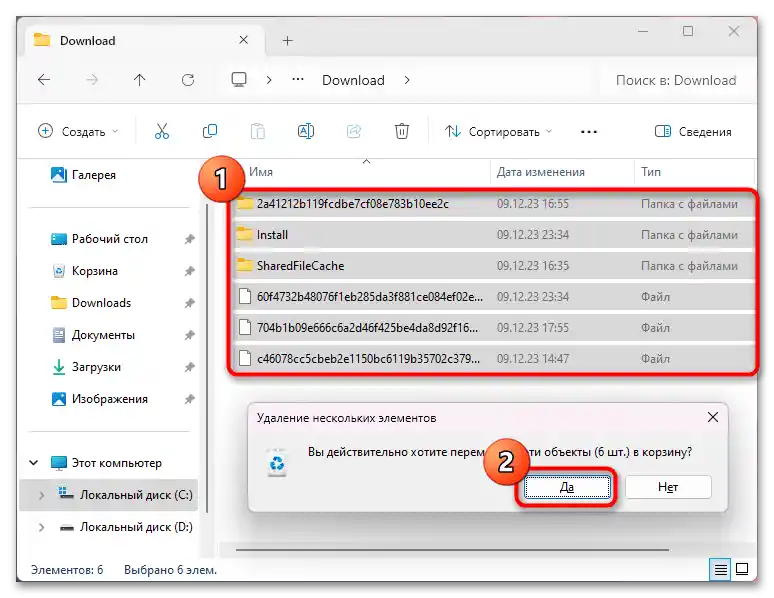Cancel deletion with the Нет button
Screen dimensions: 774x598
(668, 487)
